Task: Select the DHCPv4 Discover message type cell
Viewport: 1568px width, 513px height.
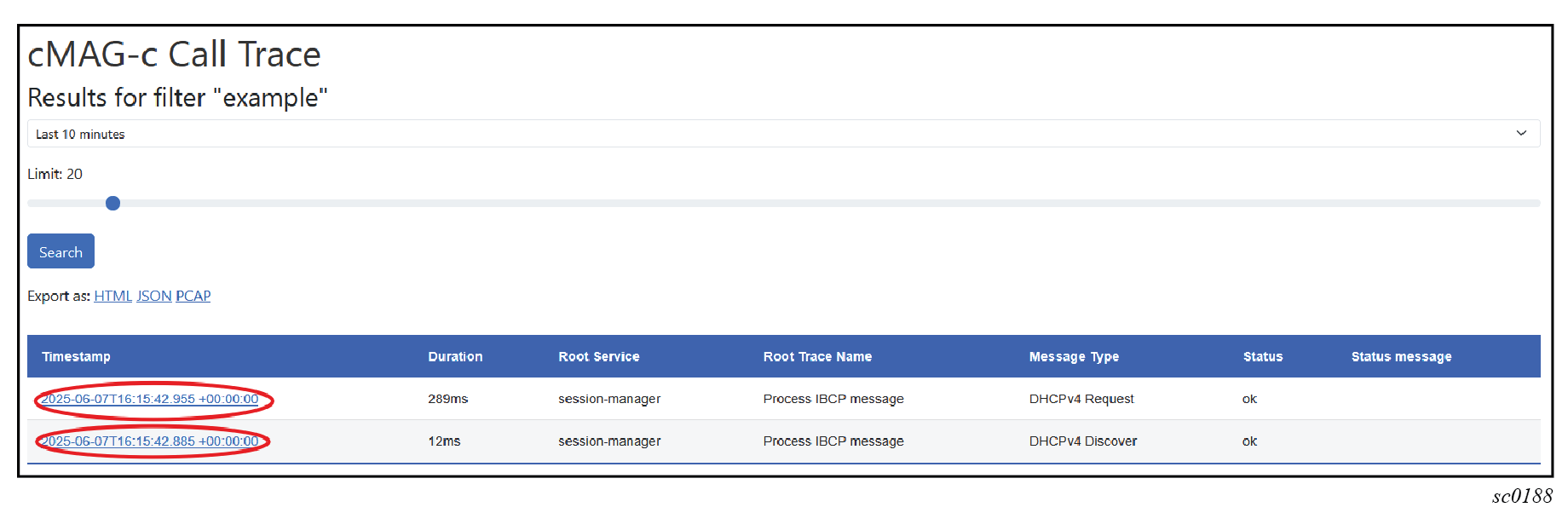Action: tap(1082, 441)
